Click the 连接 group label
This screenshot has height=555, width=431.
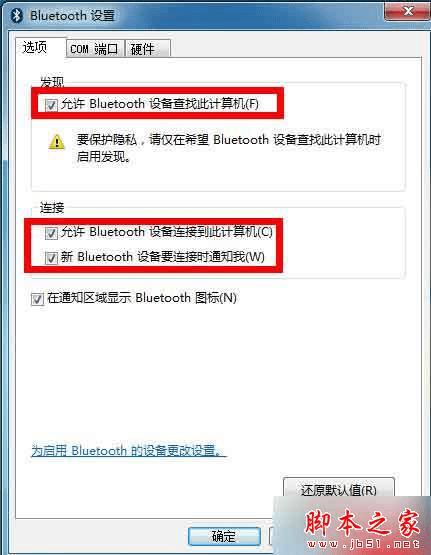click(x=52, y=208)
